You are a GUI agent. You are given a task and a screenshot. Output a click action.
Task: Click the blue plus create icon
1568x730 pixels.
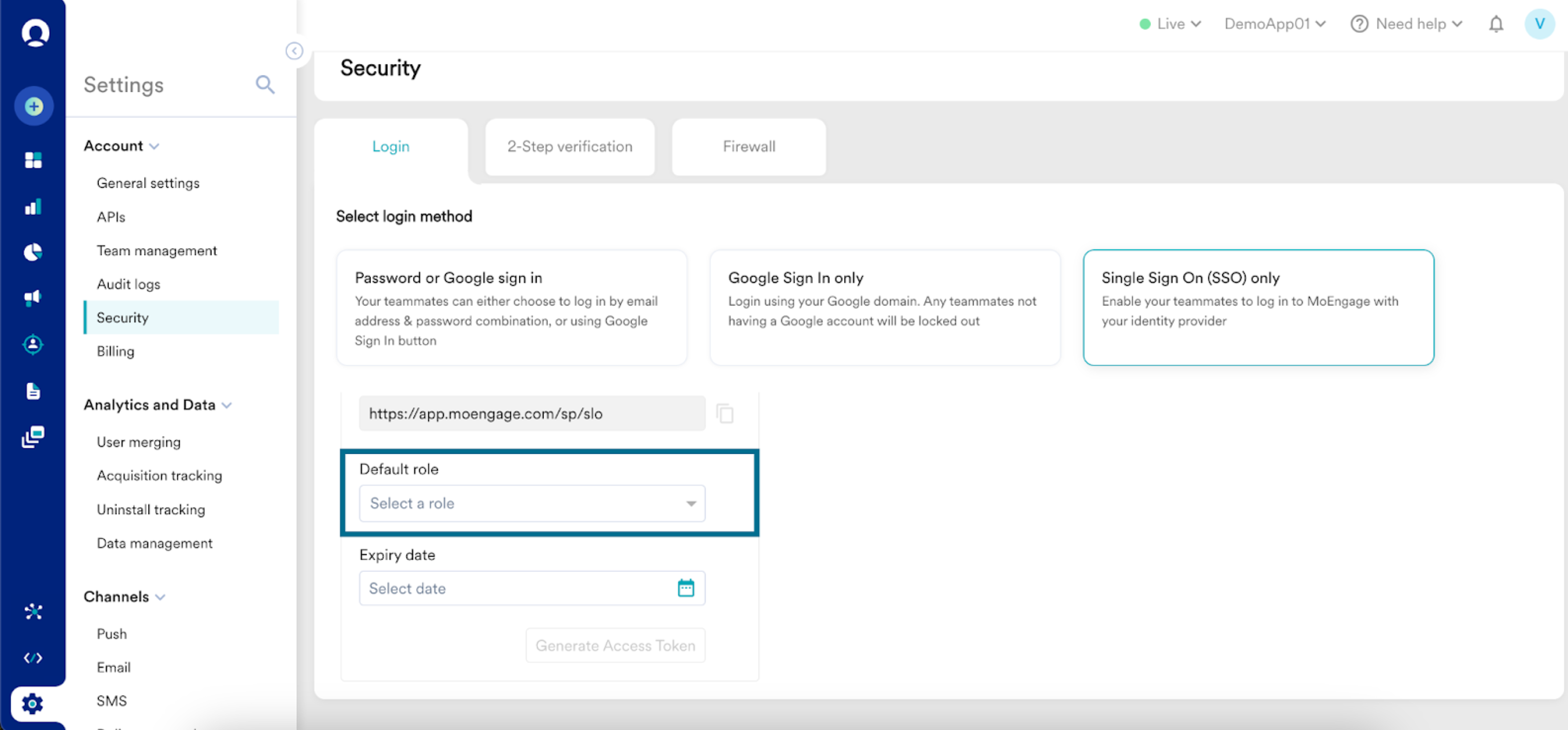34,106
